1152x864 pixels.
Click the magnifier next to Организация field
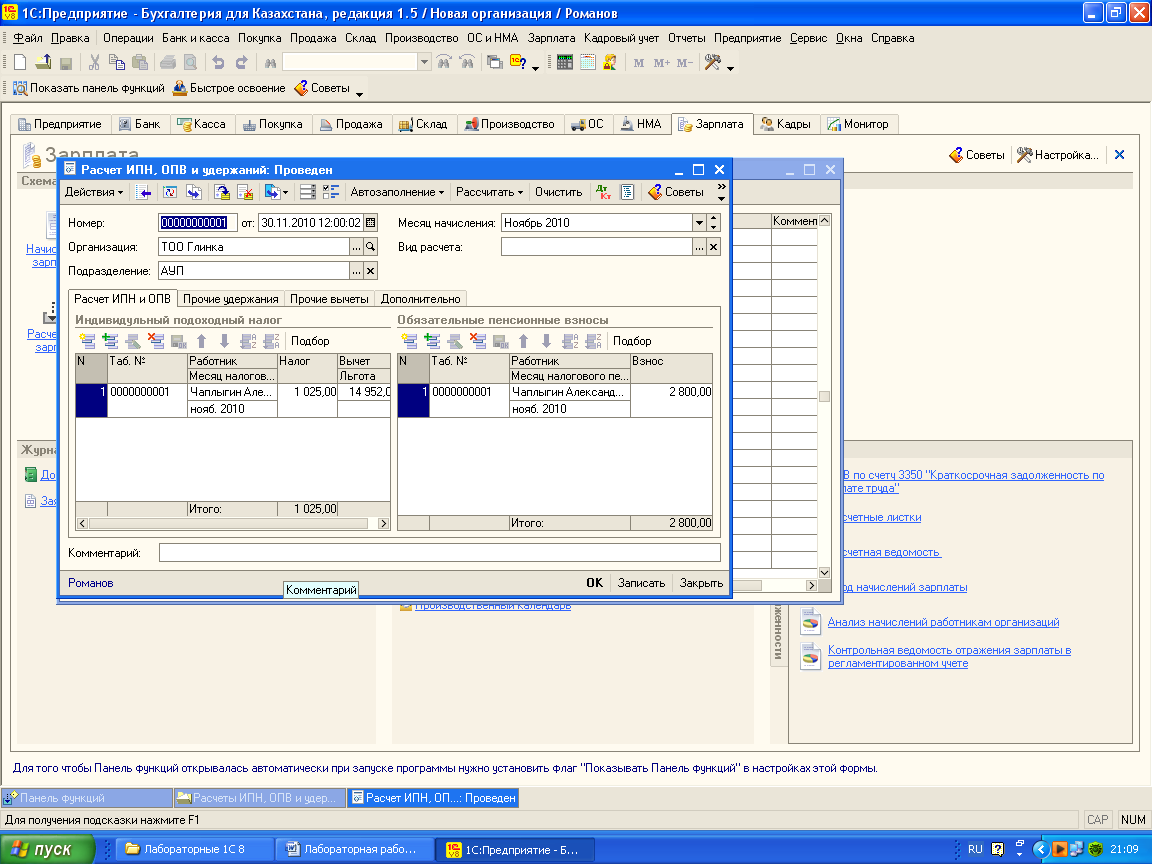371,247
